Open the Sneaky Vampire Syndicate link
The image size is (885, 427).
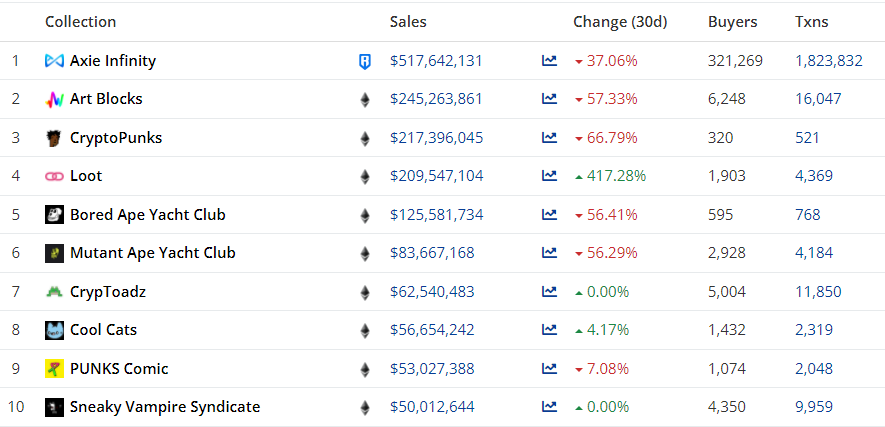164,407
